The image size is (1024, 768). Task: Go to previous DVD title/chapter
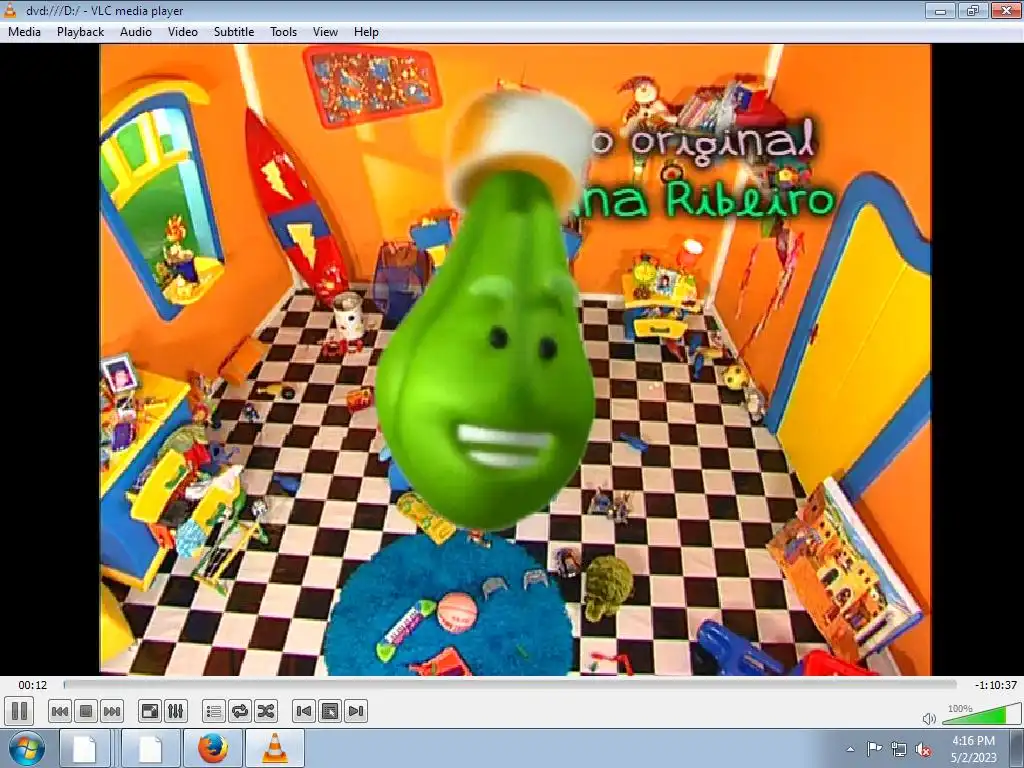point(304,711)
